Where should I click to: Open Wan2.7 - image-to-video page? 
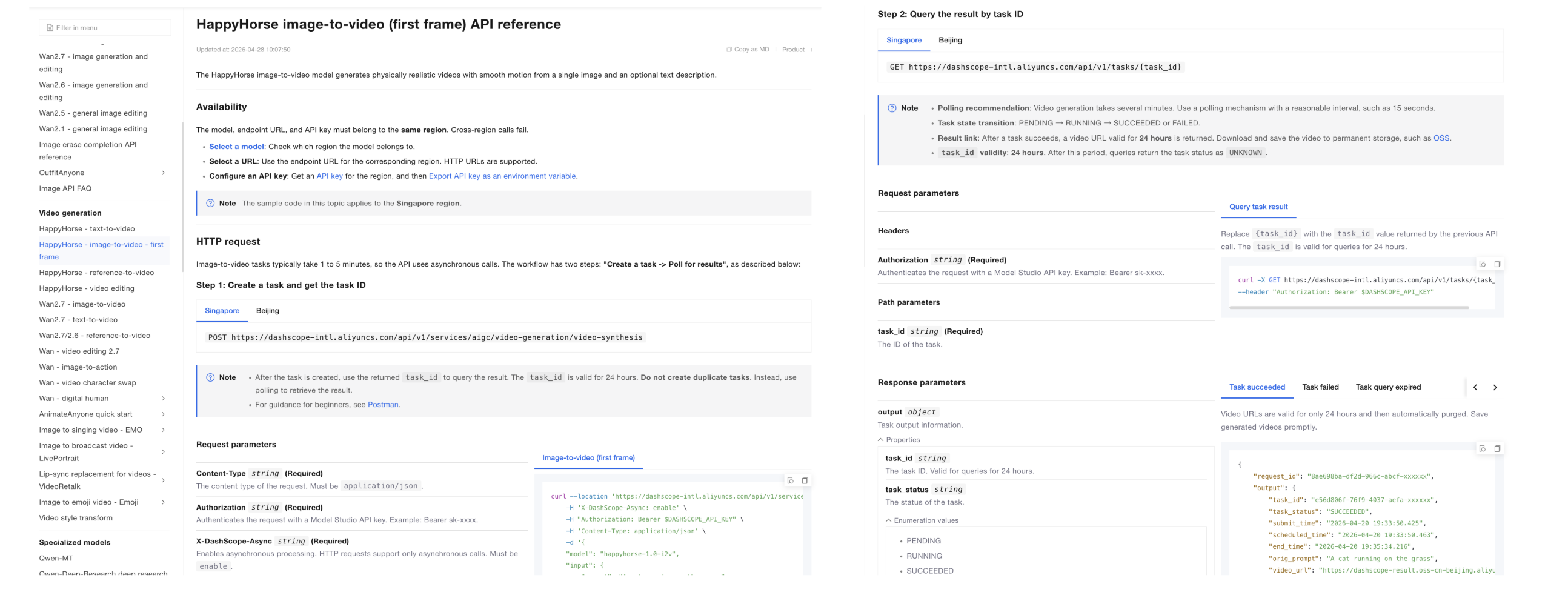[x=82, y=305]
